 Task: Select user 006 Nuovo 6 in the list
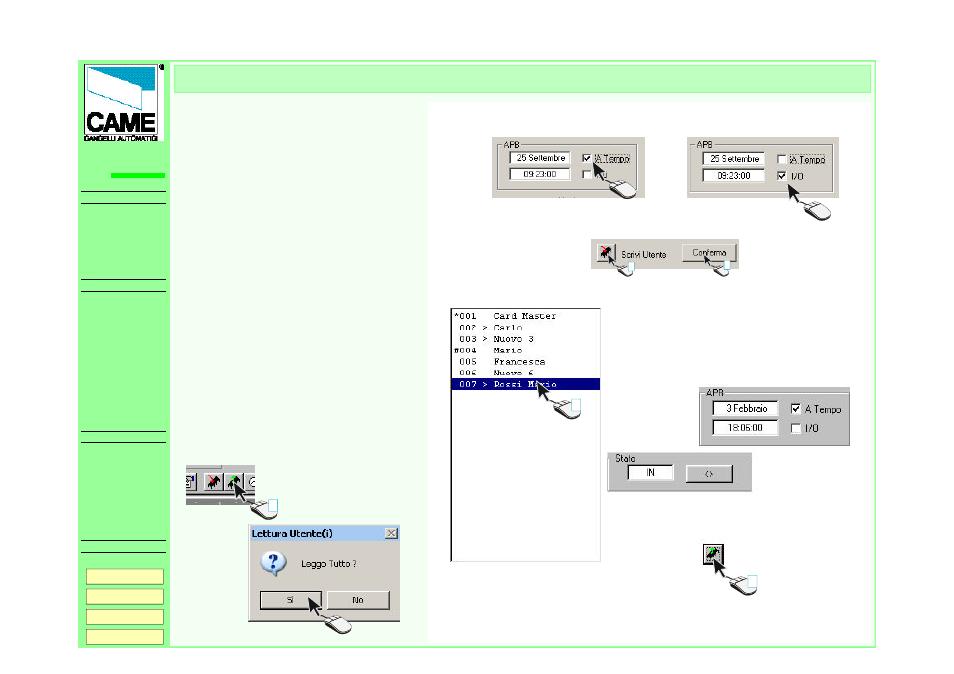[x=526, y=373]
